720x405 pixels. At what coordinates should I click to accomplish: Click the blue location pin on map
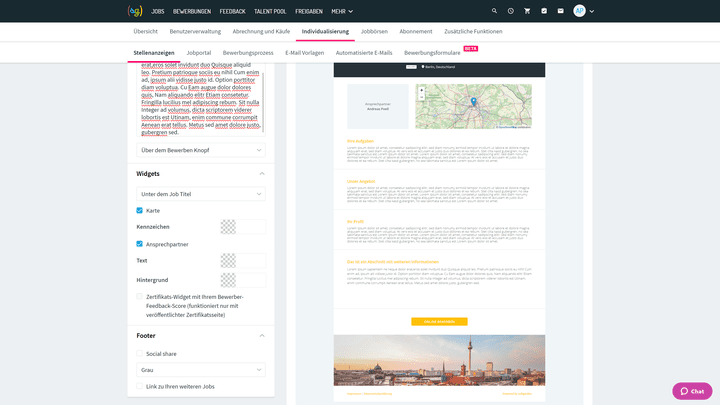point(473,101)
